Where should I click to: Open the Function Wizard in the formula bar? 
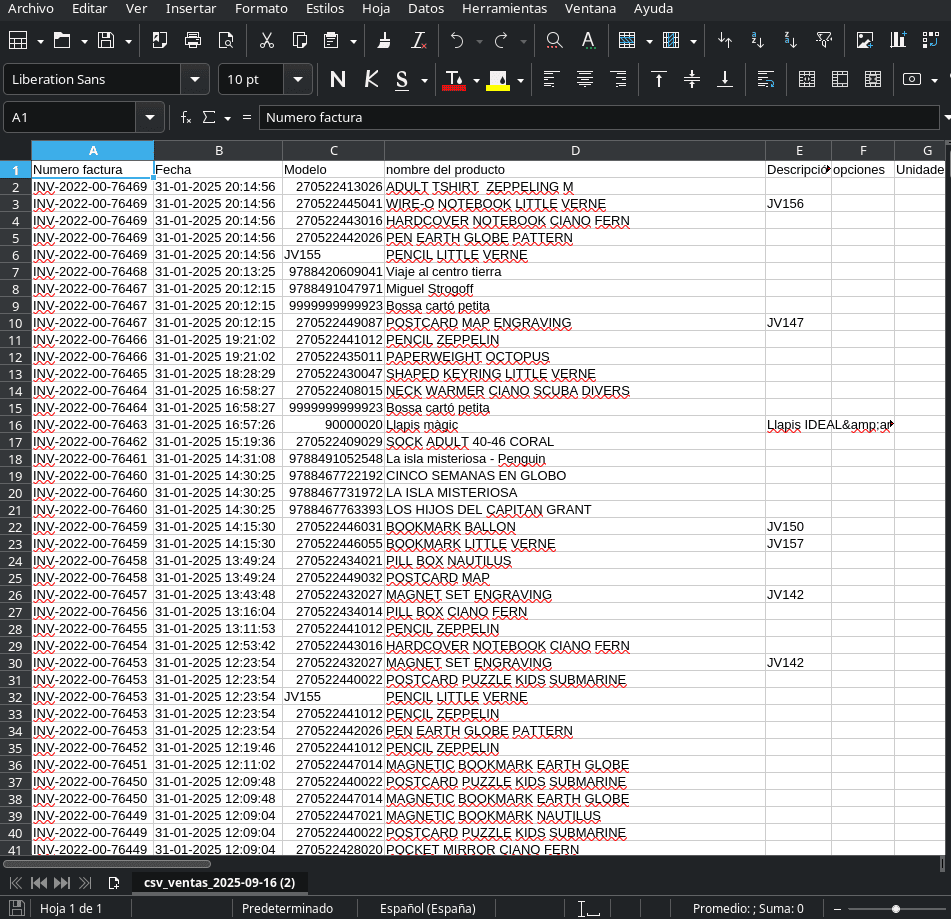(x=185, y=117)
